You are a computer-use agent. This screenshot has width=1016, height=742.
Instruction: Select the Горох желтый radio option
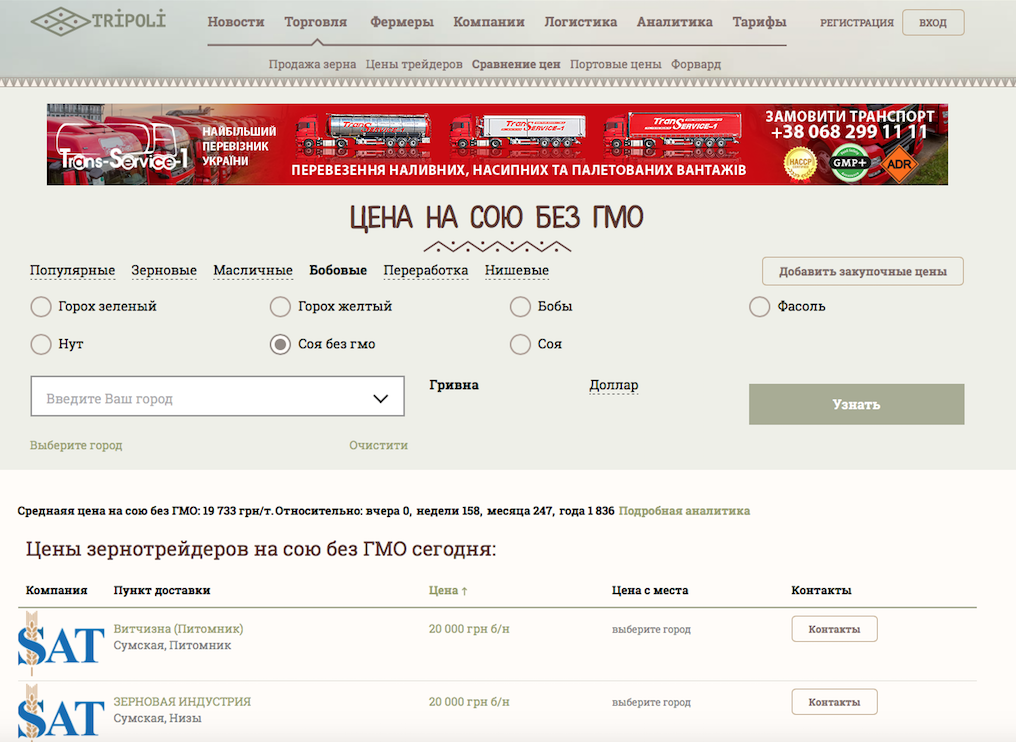coord(280,307)
